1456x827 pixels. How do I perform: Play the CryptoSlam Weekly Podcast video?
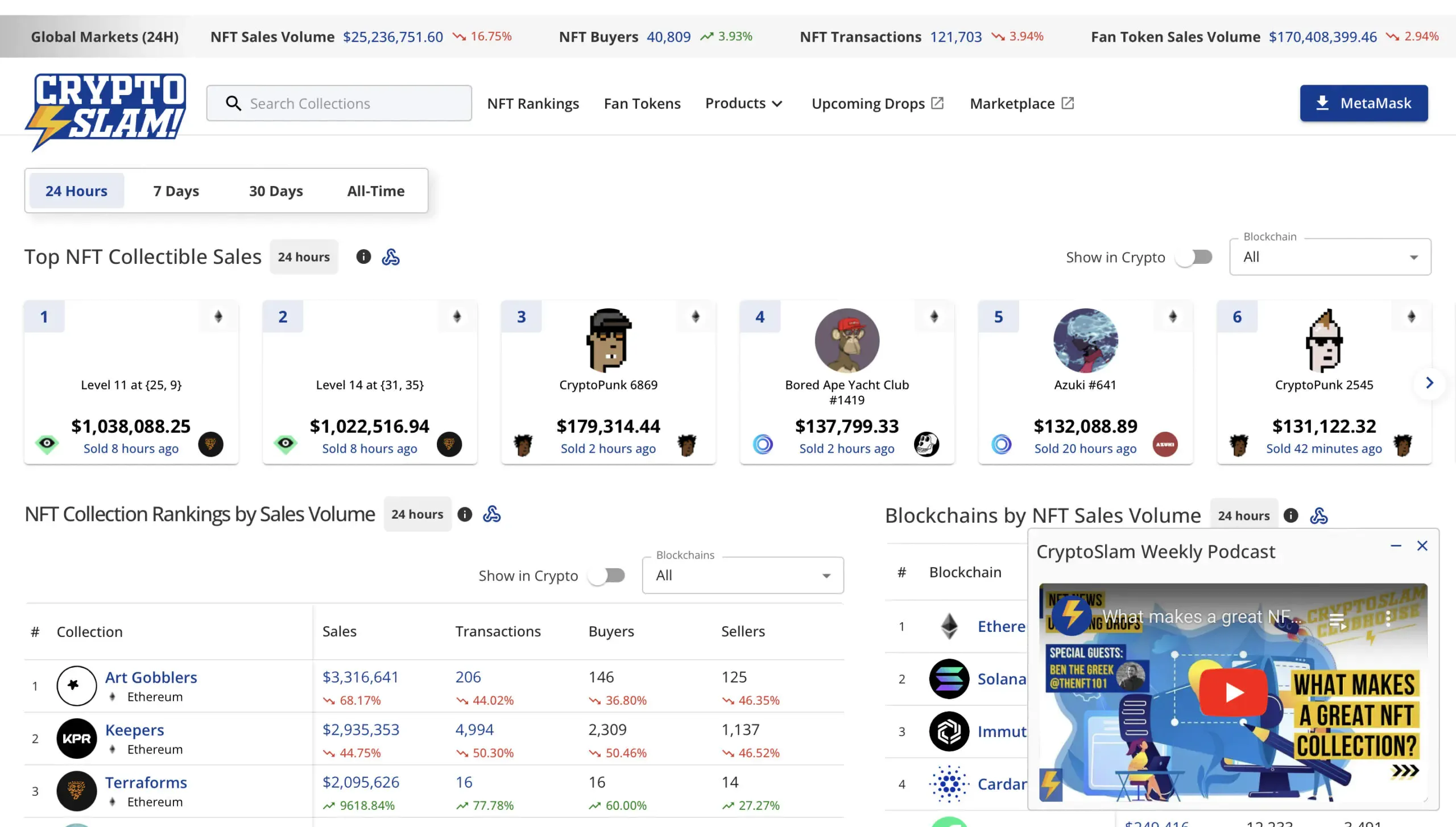click(x=1233, y=692)
